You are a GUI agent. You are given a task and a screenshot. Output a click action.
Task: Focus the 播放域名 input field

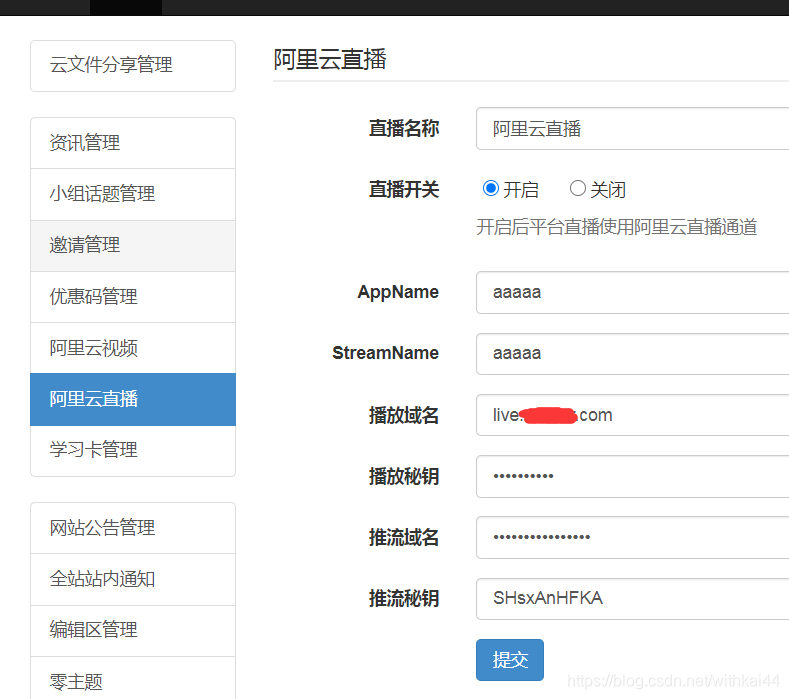click(633, 415)
